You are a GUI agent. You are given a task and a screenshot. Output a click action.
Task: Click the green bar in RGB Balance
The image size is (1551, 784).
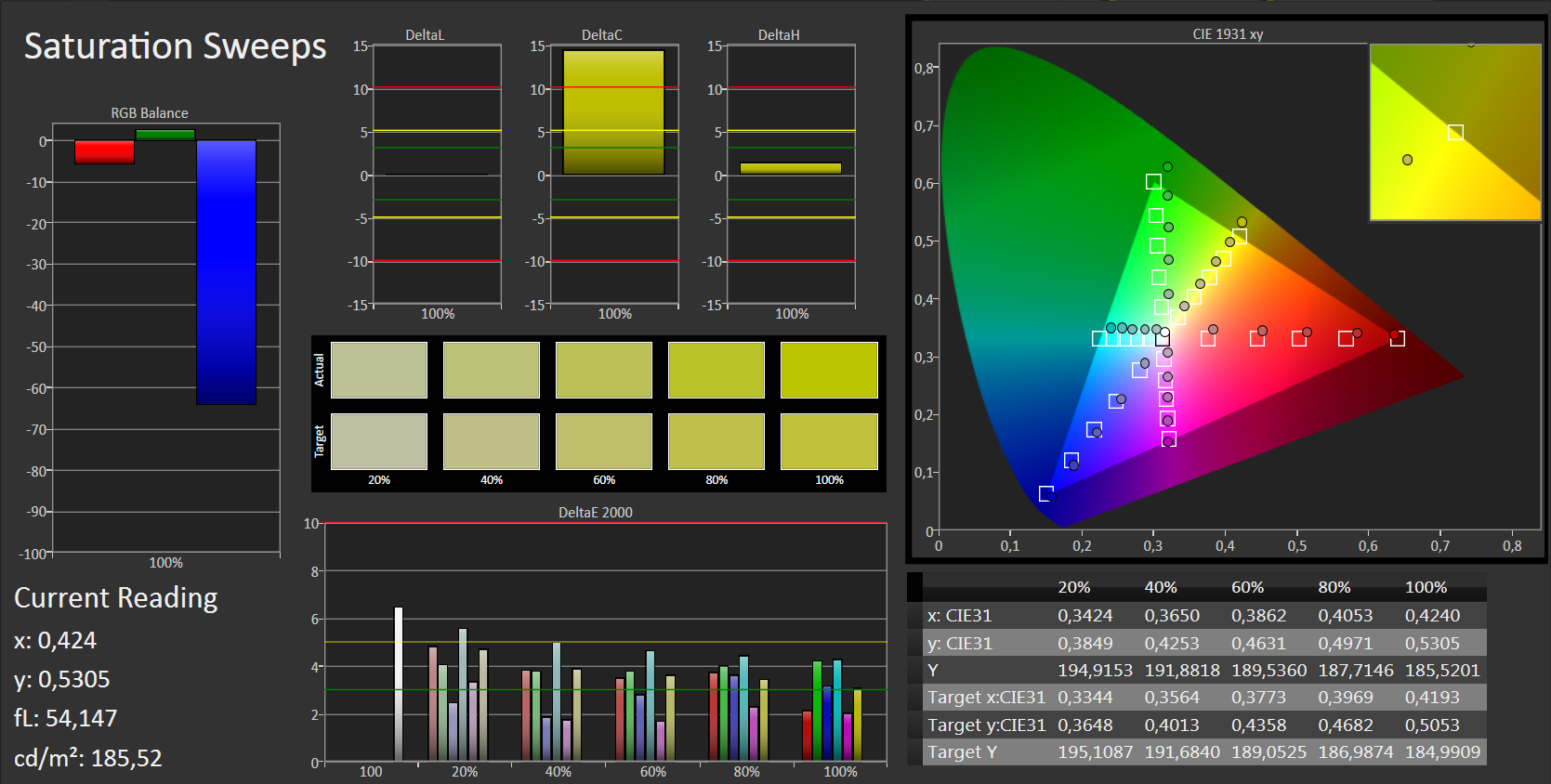(165, 135)
